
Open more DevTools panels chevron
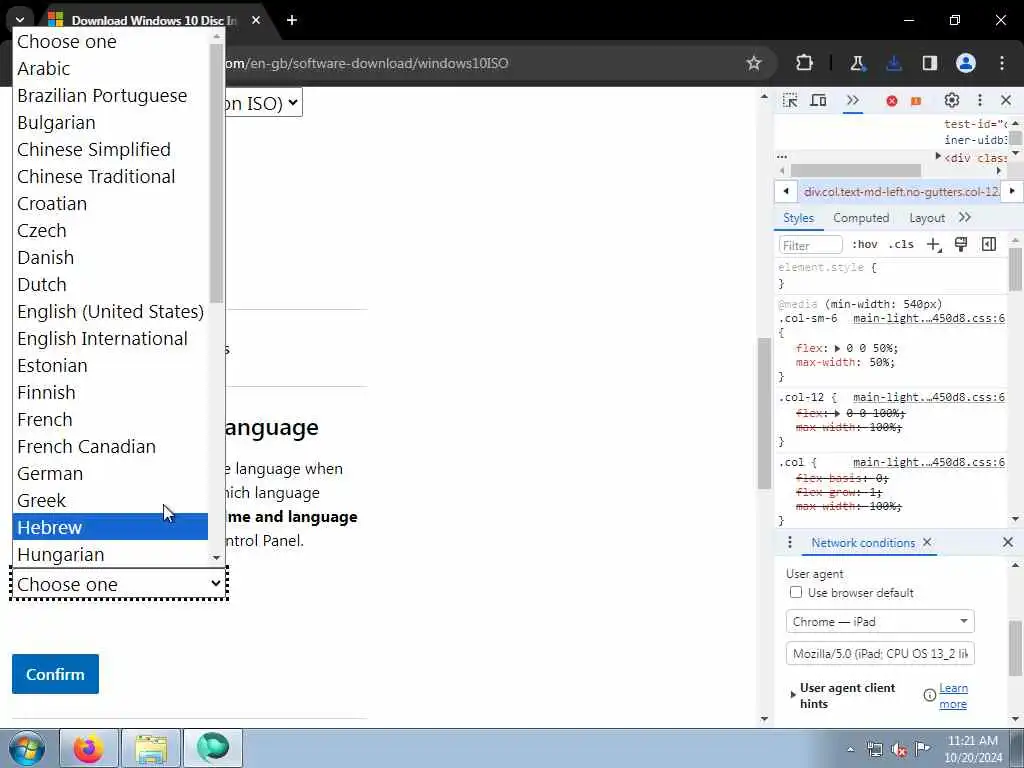(852, 101)
